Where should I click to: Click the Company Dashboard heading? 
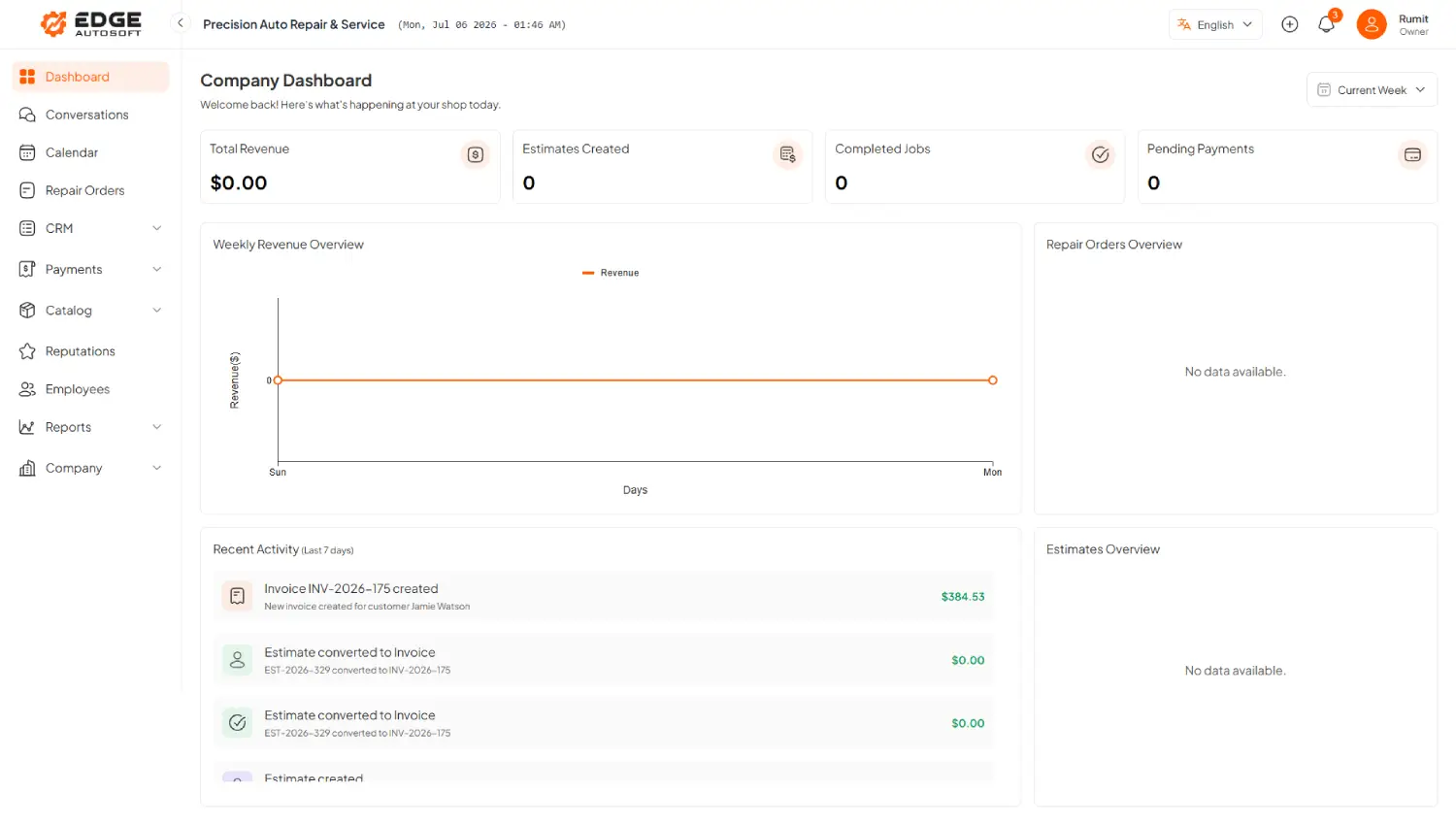tap(286, 81)
